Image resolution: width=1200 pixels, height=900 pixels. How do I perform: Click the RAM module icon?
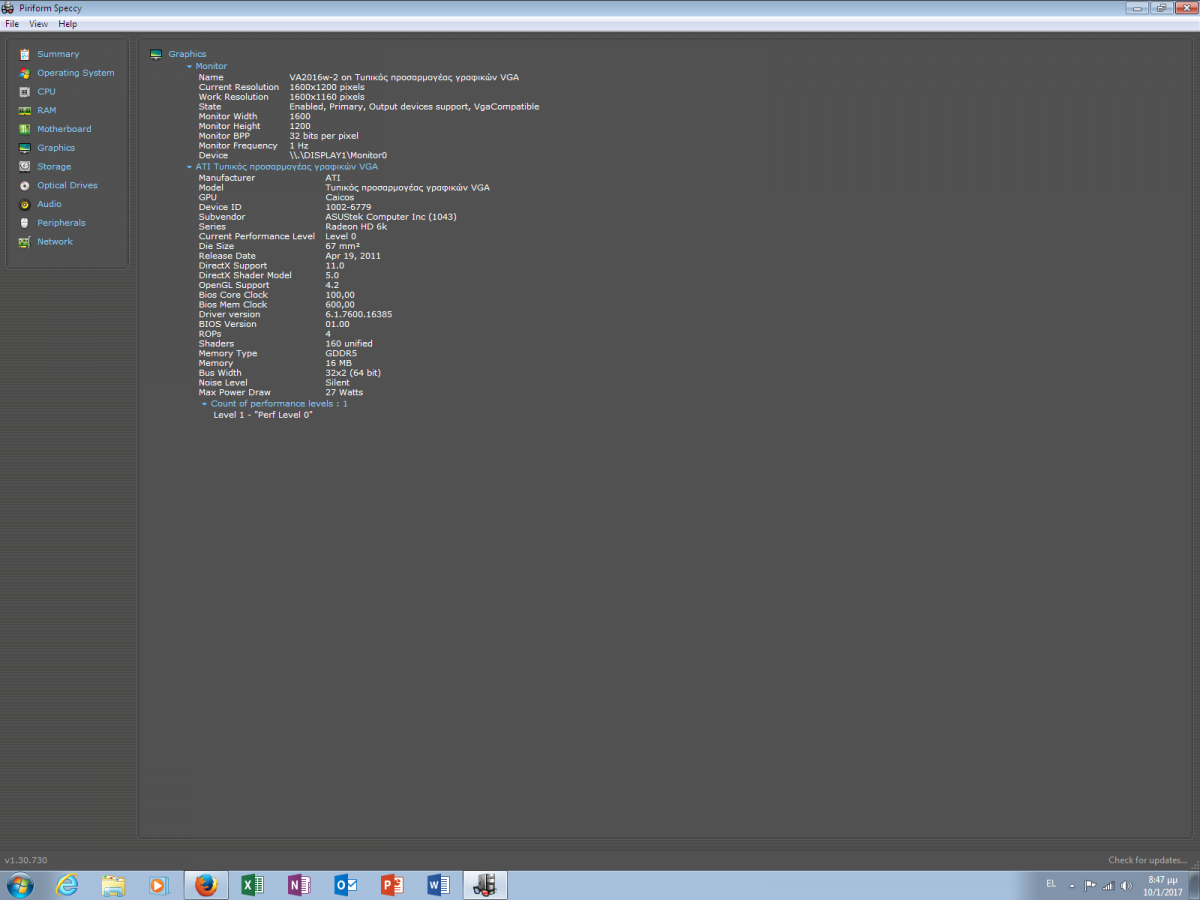point(25,110)
